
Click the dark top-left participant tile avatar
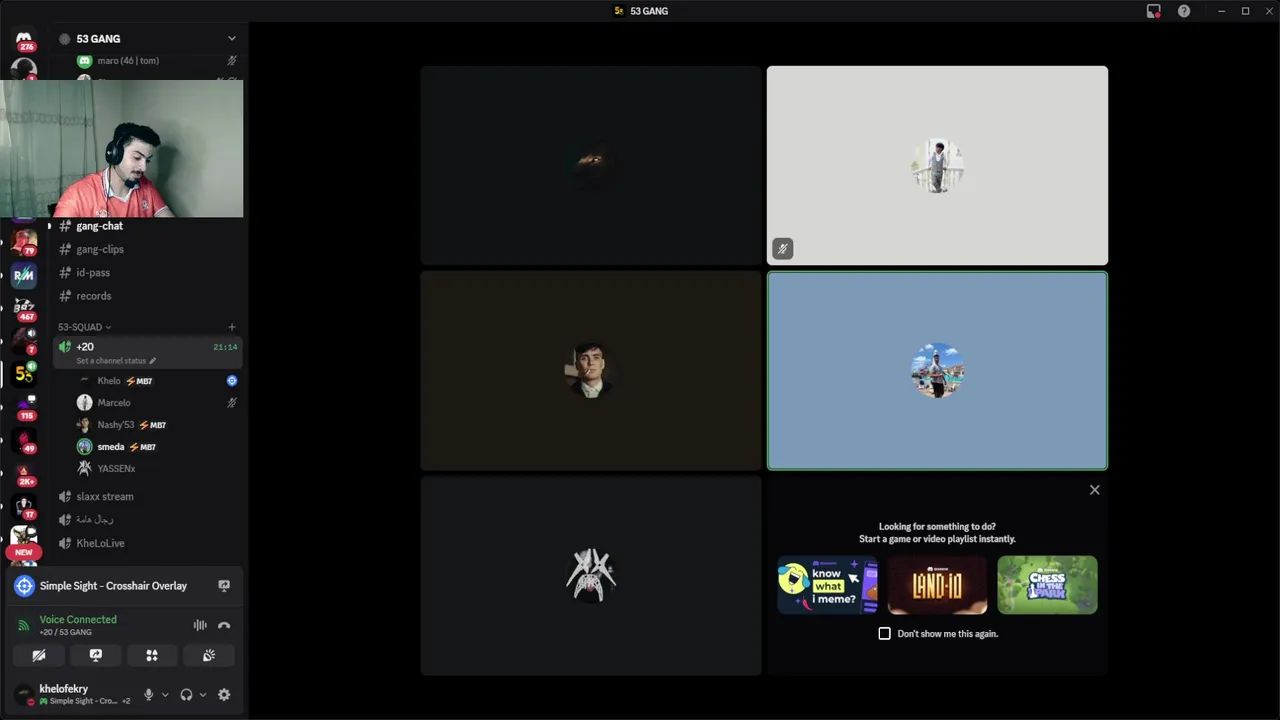pyautogui.click(x=591, y=165)
